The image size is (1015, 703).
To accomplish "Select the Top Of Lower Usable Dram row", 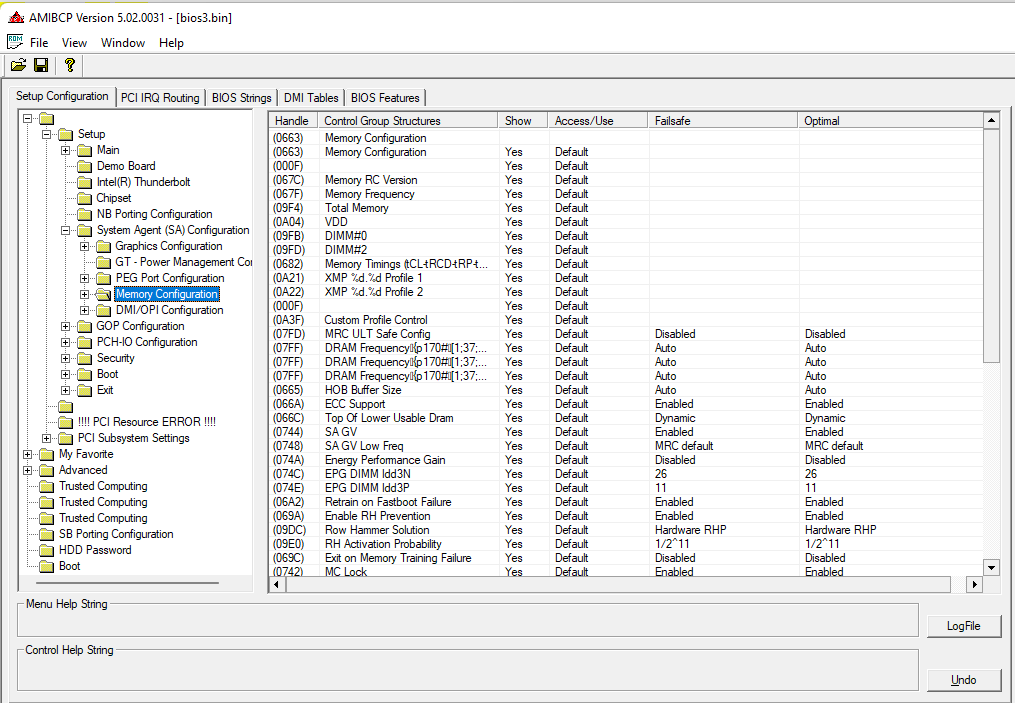I will coord(625,418).
